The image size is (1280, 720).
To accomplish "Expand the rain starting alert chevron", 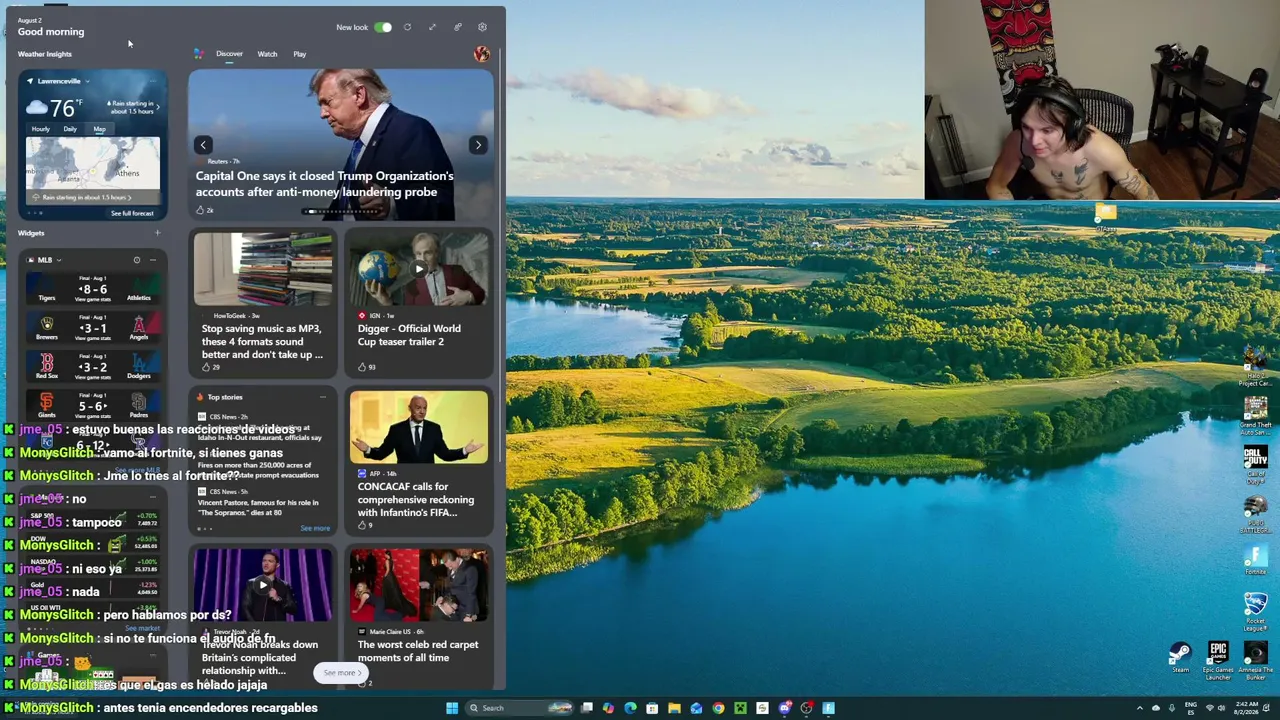I will pyautogui.click(x=157, y=107).
